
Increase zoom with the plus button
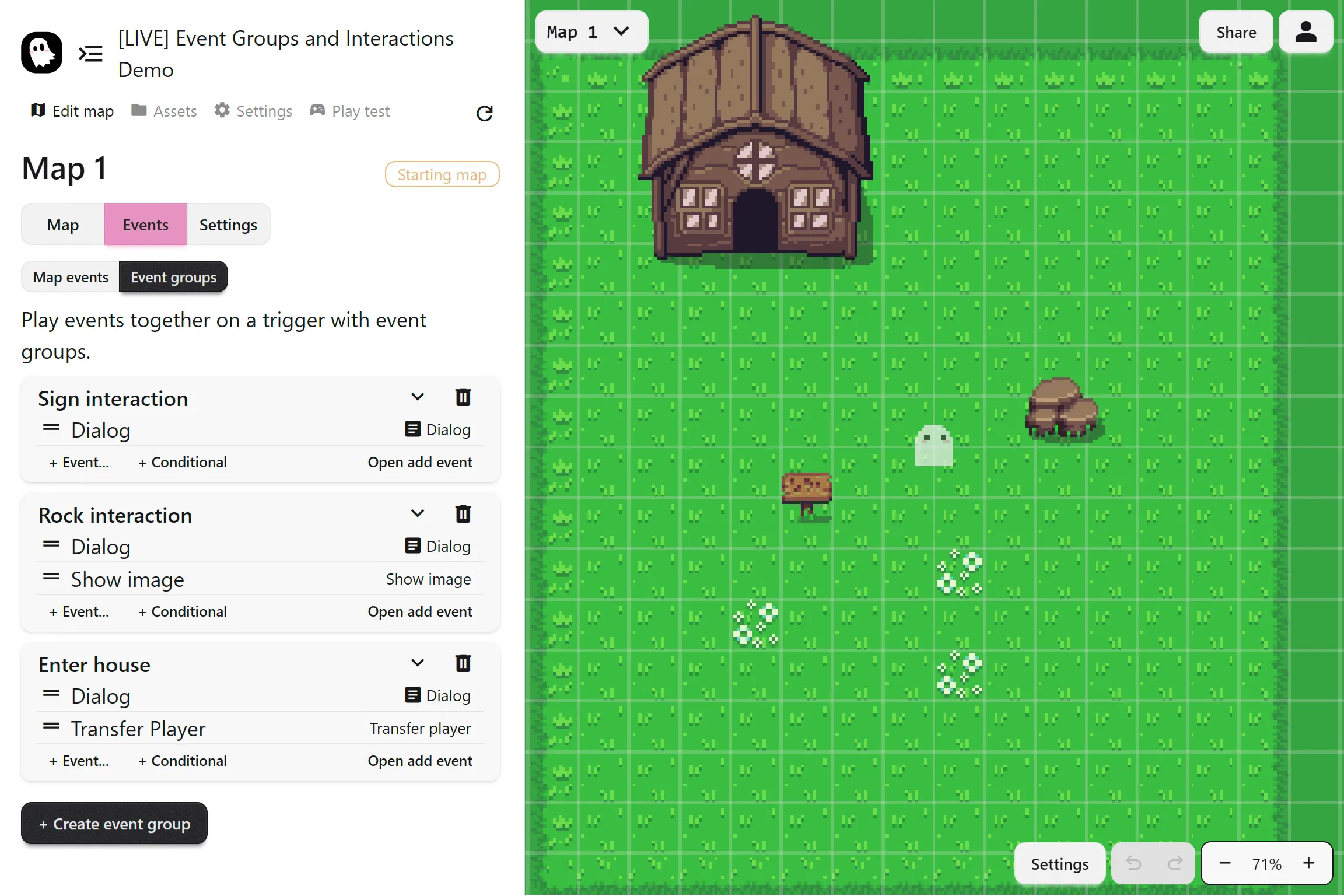pos(1309,863)
